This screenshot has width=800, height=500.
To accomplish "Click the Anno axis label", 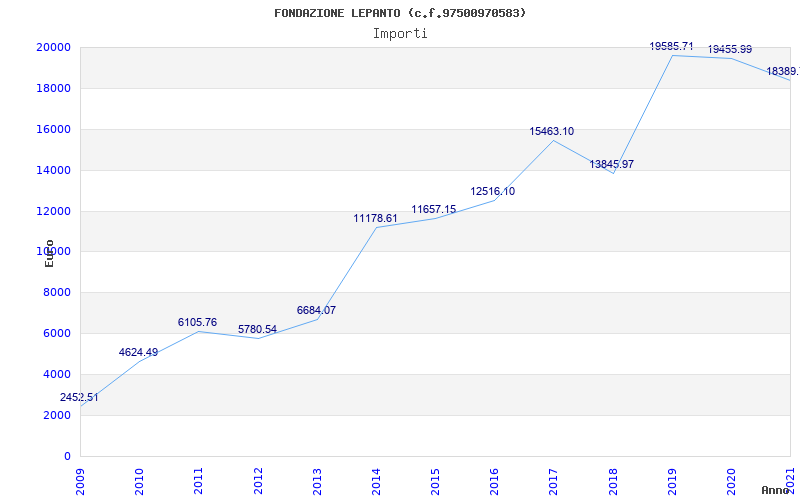I will pos(776,490).
